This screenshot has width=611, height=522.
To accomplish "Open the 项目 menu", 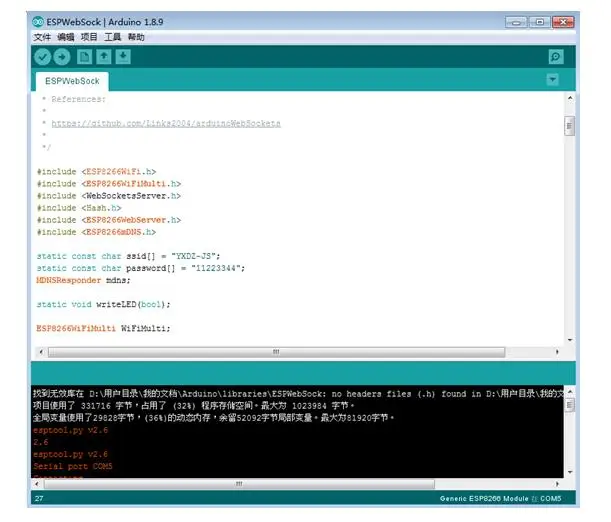I will [89, 37].
